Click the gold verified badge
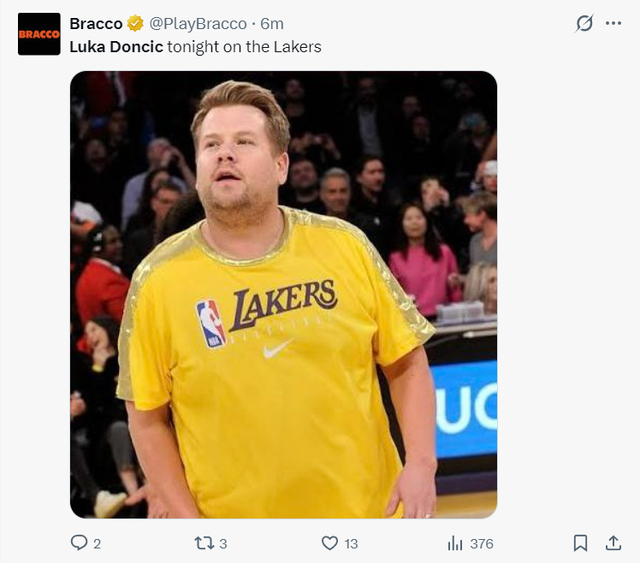The height and width of the screenshot is (563, 640). 135,23
